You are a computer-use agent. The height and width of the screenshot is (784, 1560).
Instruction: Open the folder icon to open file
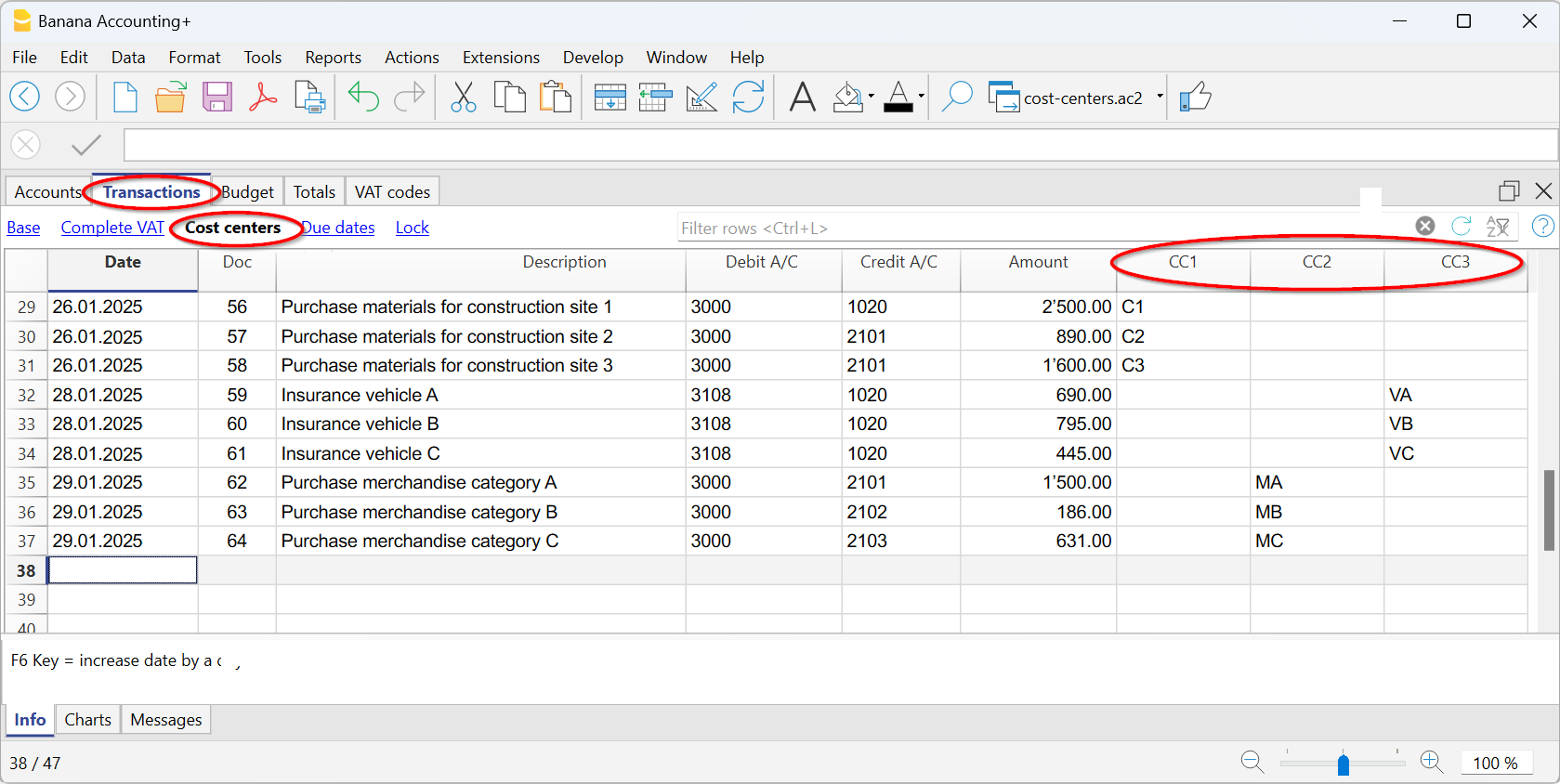point(170,97)
